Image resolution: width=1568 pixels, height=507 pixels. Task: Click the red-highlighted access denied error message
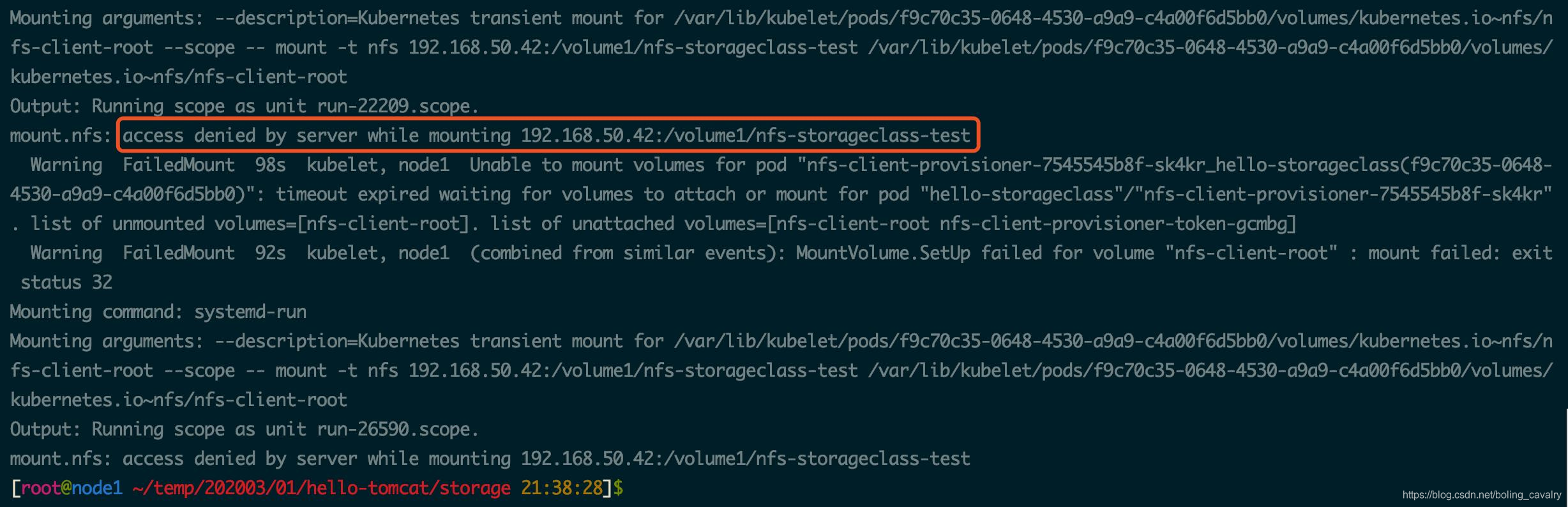[x=547, y=135]
